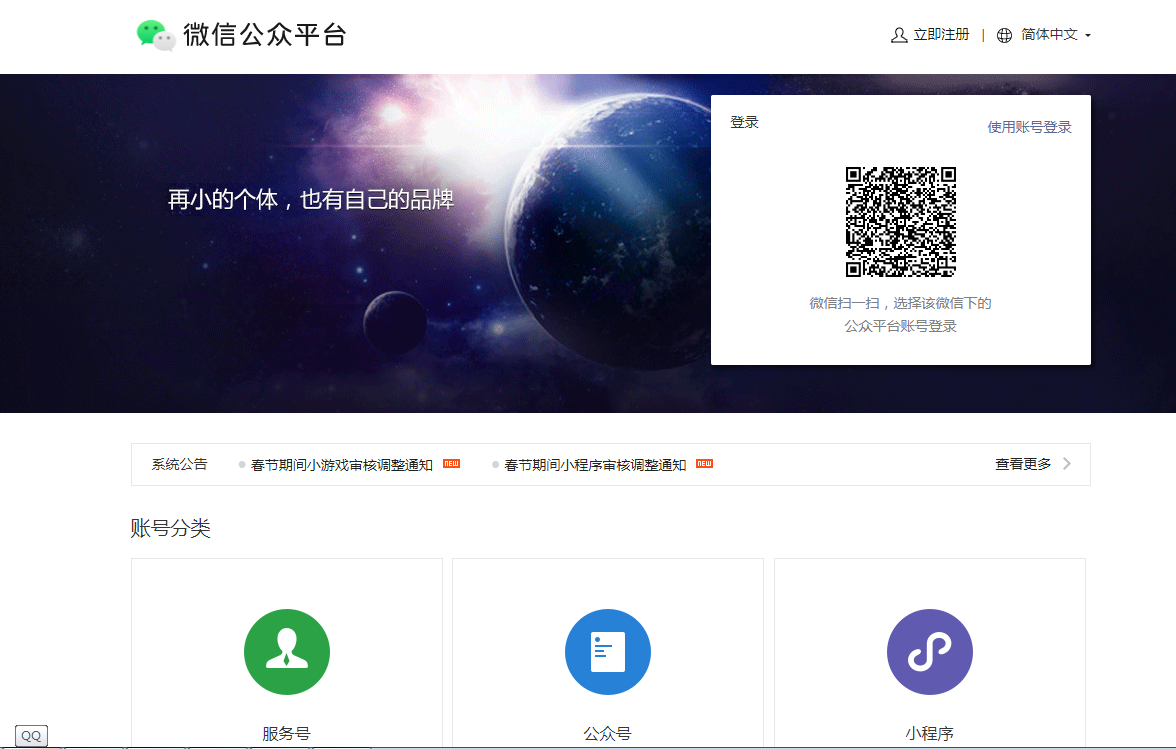Switch to 使用账号登录 account login
The height and width of the screenshot is (749, 1176).
1029,127
